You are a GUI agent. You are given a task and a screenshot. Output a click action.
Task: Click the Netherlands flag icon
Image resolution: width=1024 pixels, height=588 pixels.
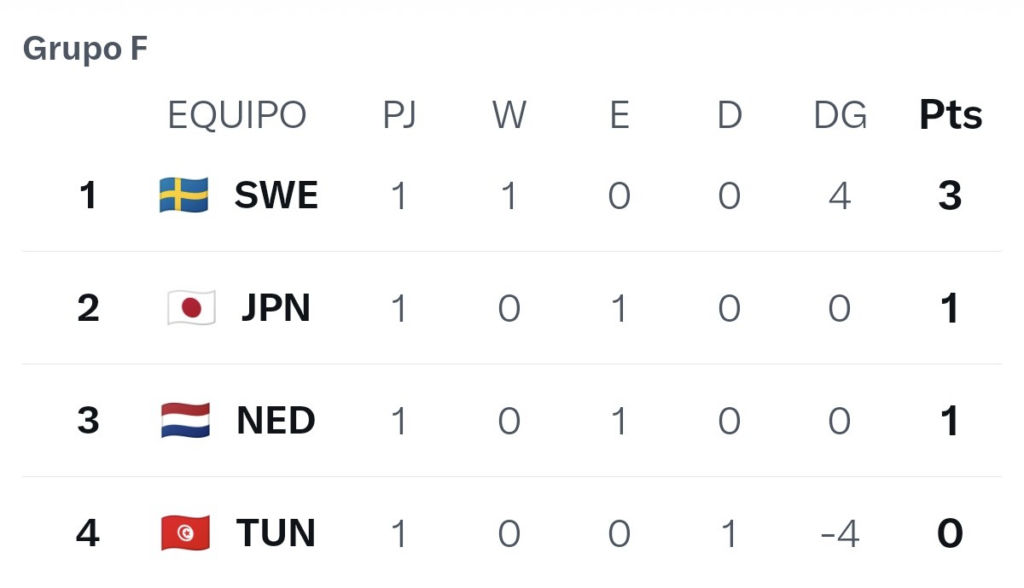(x=185, y=420)
